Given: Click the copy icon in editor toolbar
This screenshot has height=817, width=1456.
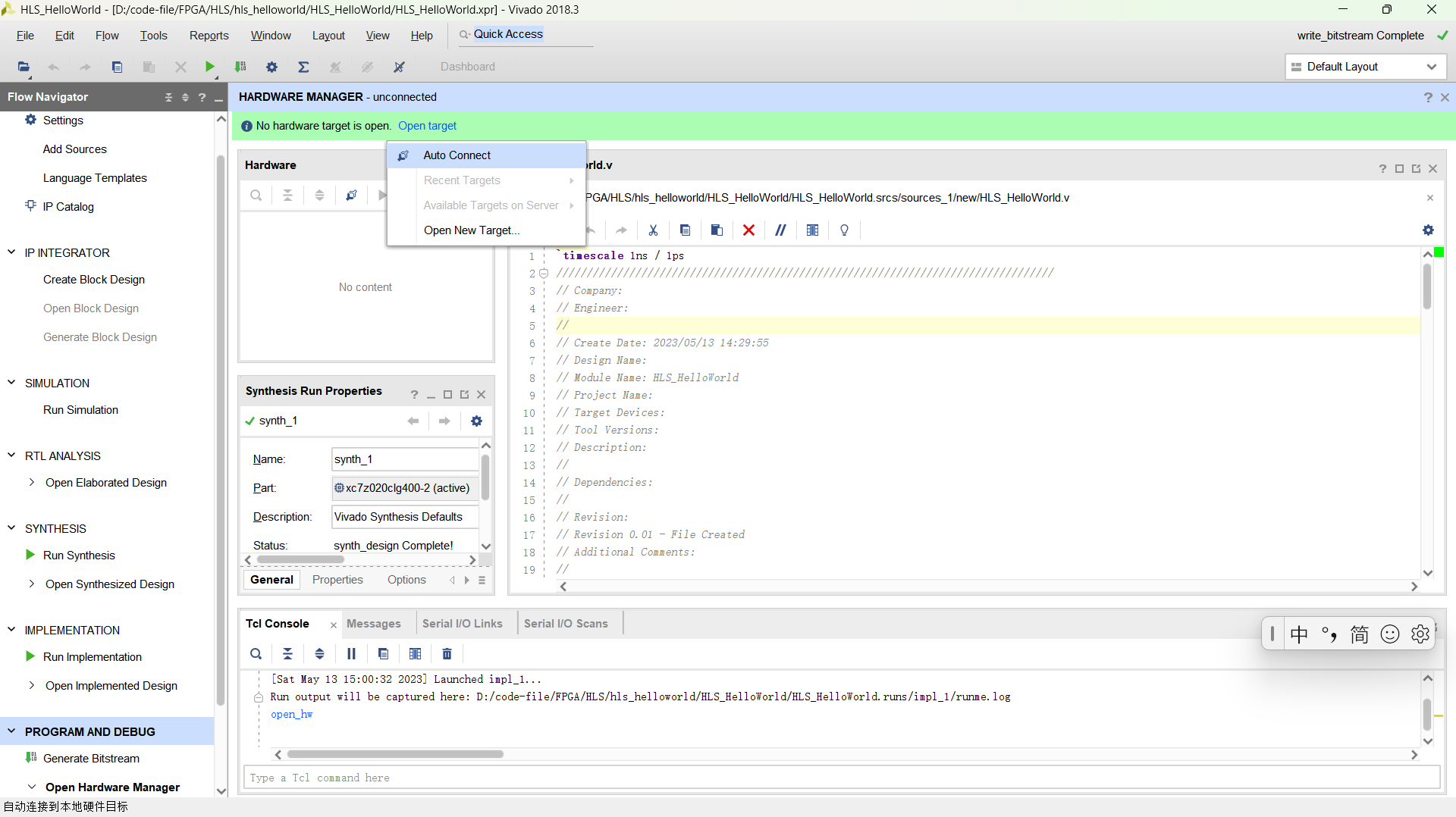Looking at the screenshot, I should (685, 230).
